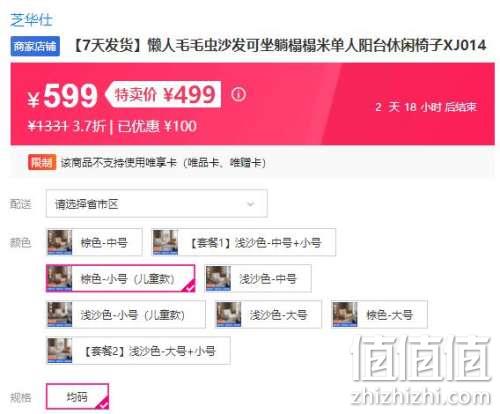500x414 pixels.
Task: Toggle the selected 棕色-小号（儿童款）option
Action: click(121, 278)
